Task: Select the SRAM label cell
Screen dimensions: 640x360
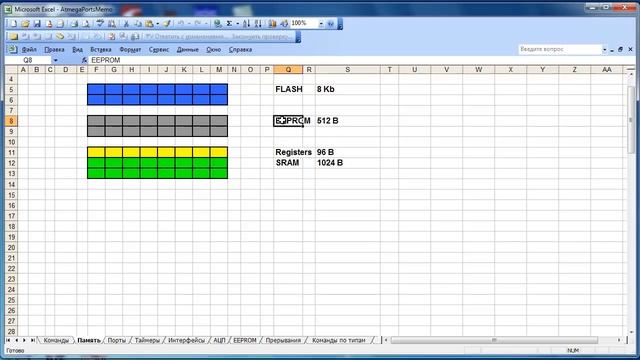Action: coord(288,163)
